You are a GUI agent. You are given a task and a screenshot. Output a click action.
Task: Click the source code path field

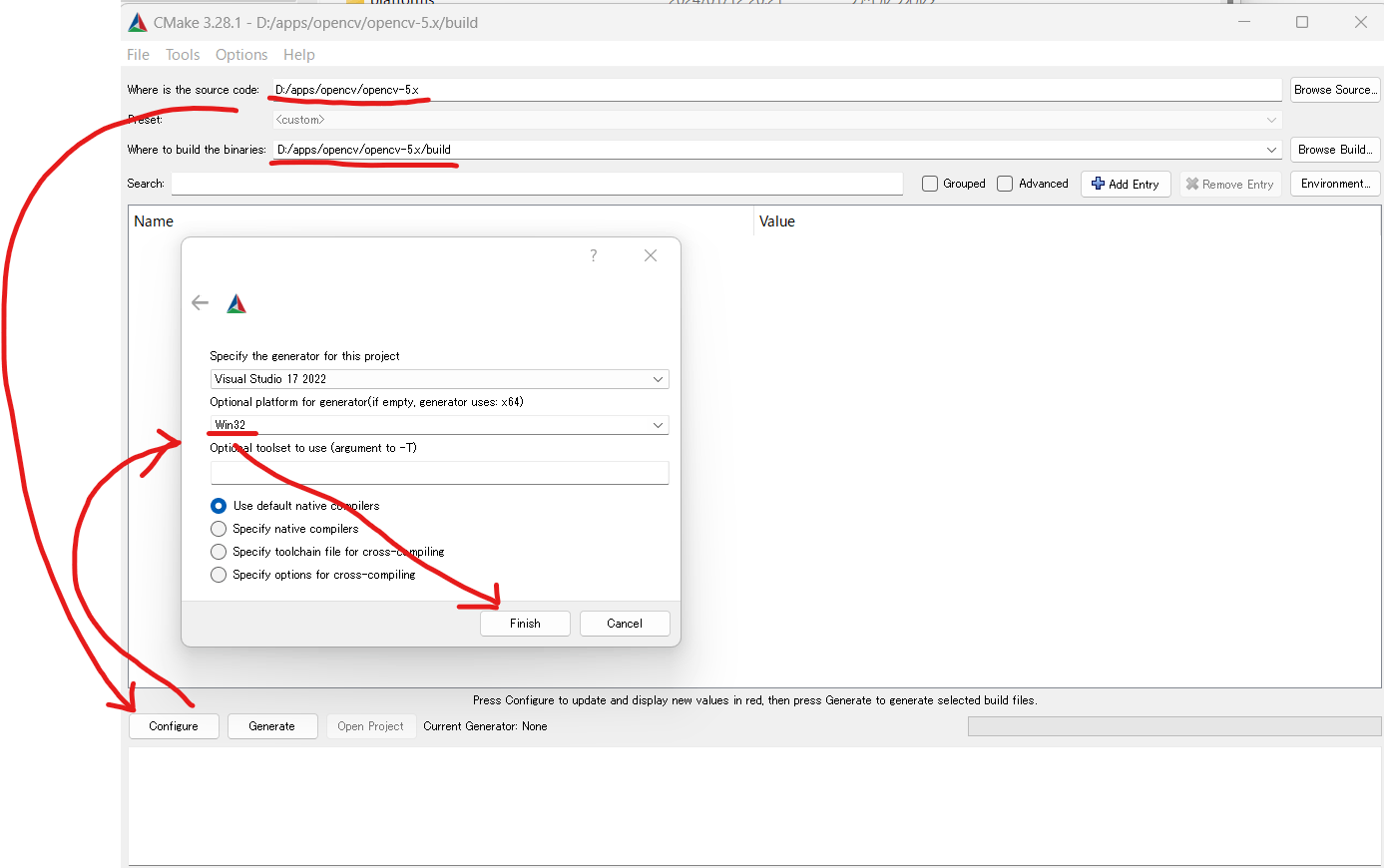[x=777, y=90]
